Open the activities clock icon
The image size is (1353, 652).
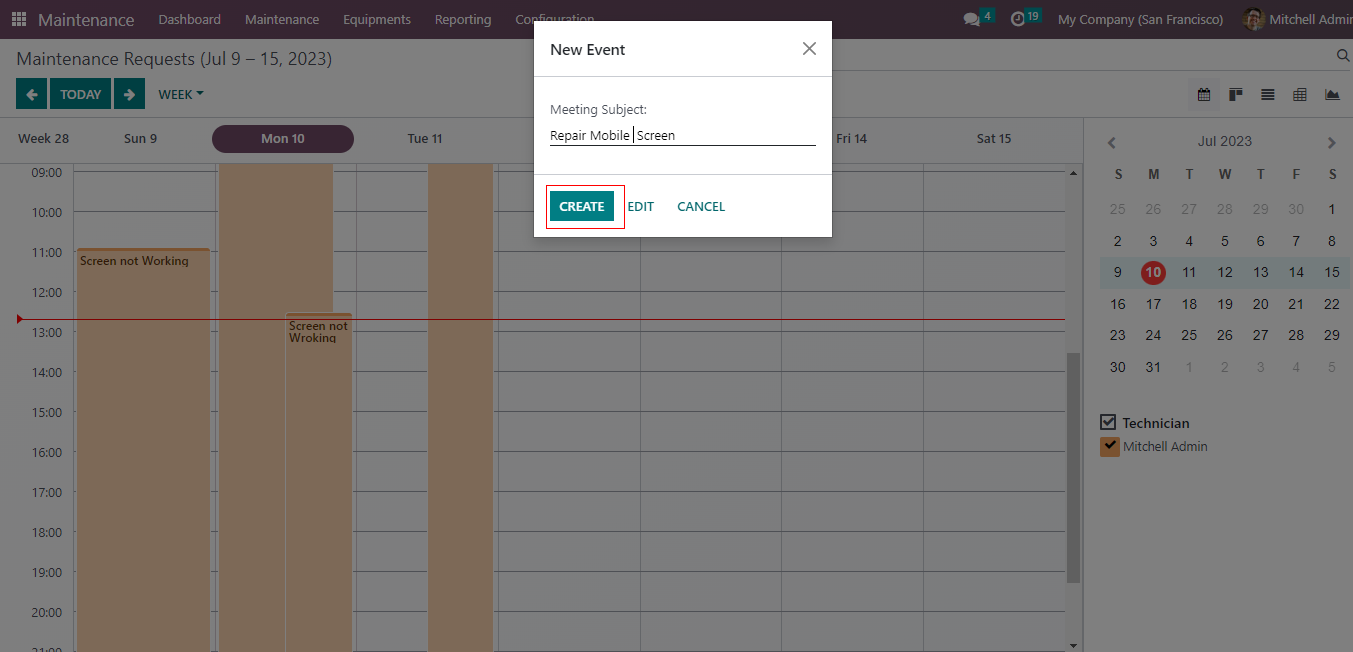1018,19
